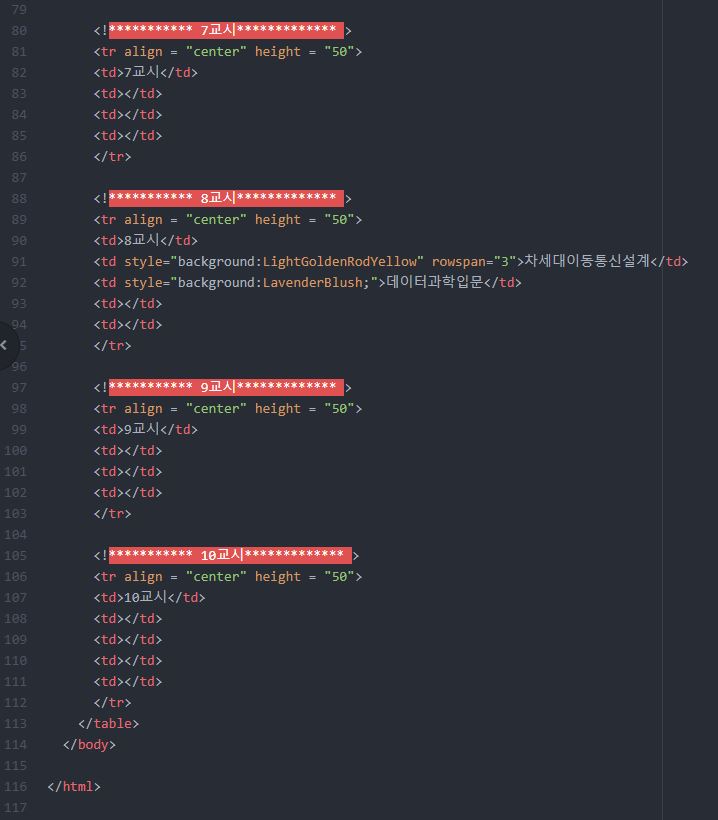Click the </html> closing tag

tap(74, 787)
